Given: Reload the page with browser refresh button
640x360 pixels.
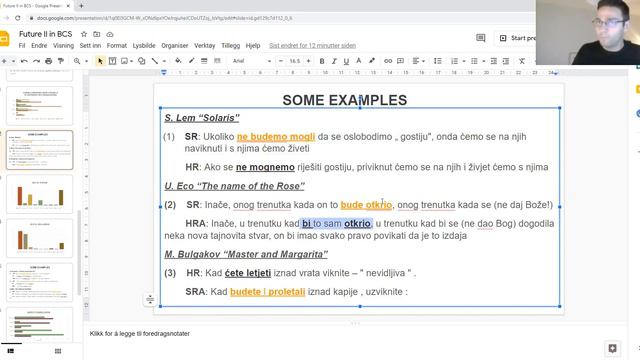Looking at the screenshot, I should point(18,18).
